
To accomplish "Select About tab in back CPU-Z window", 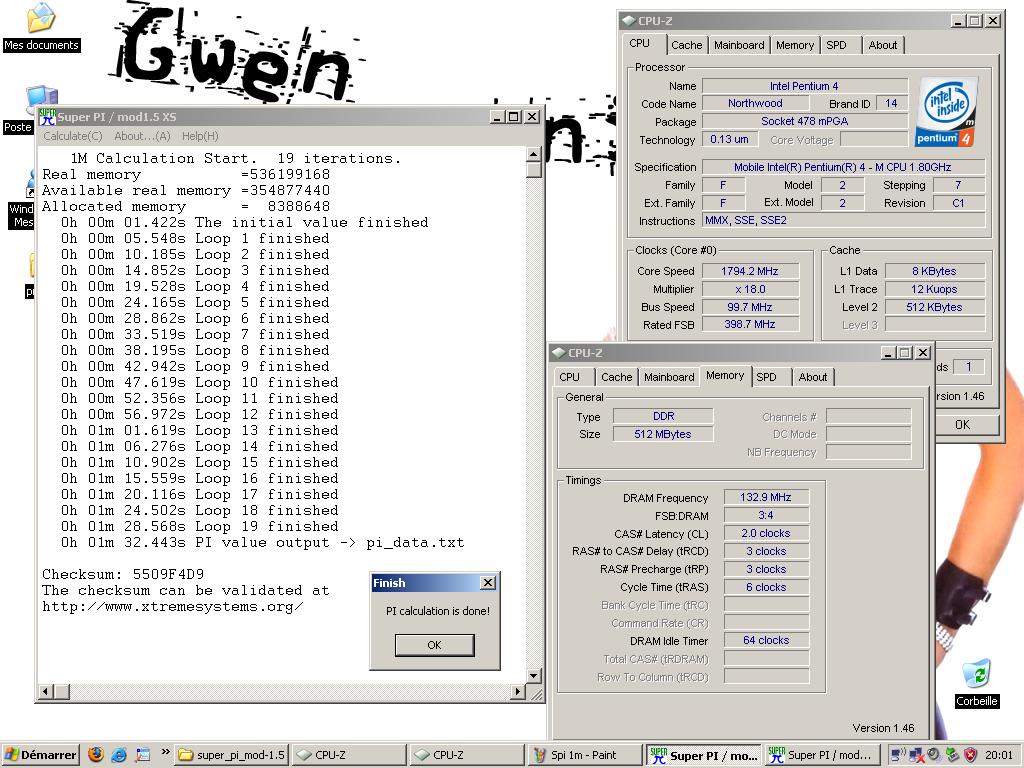I will (882, 45).
